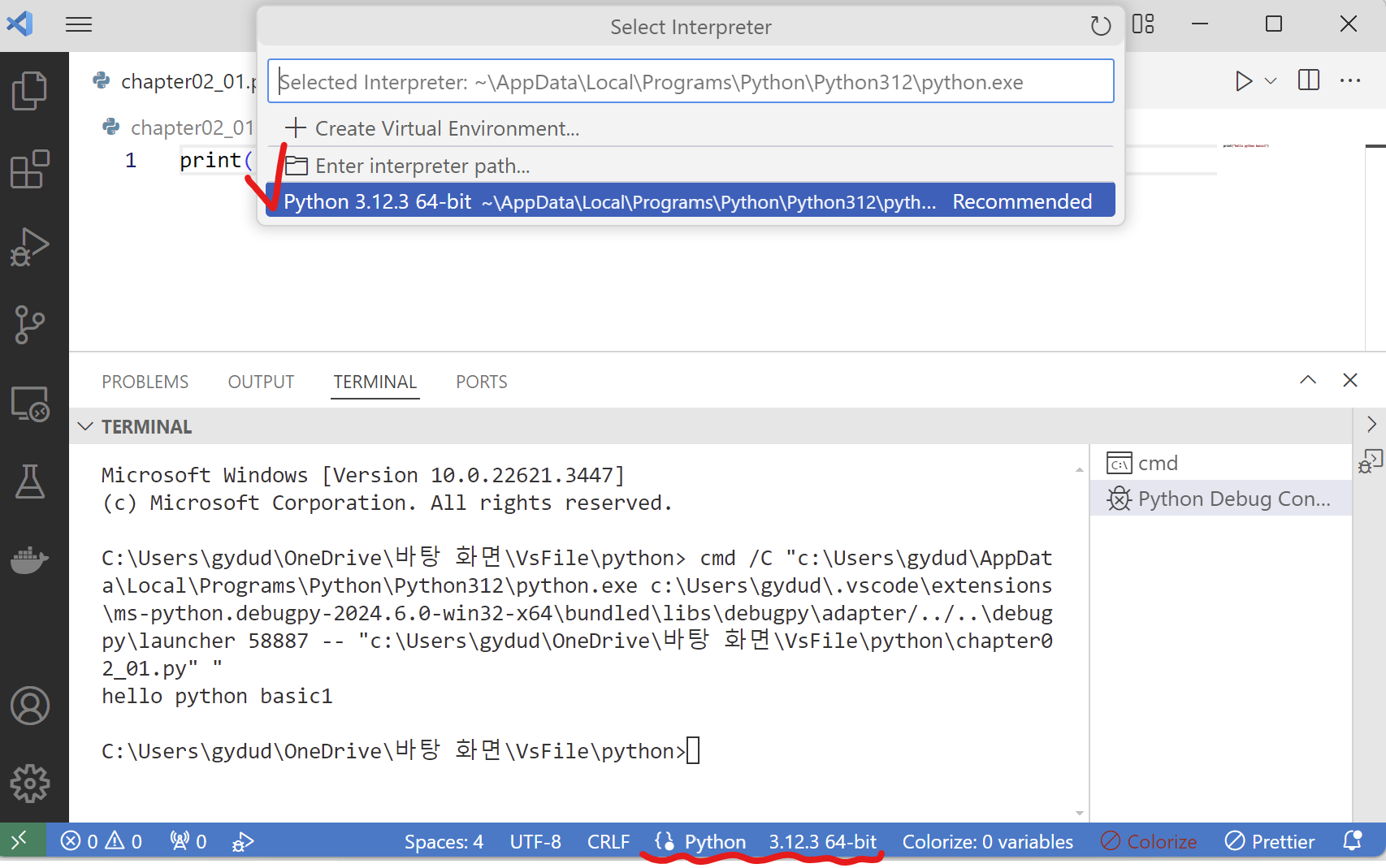
Task: Select Python 3.12.3 64-bit recommended interpreter
Action: tap(691, 201)
